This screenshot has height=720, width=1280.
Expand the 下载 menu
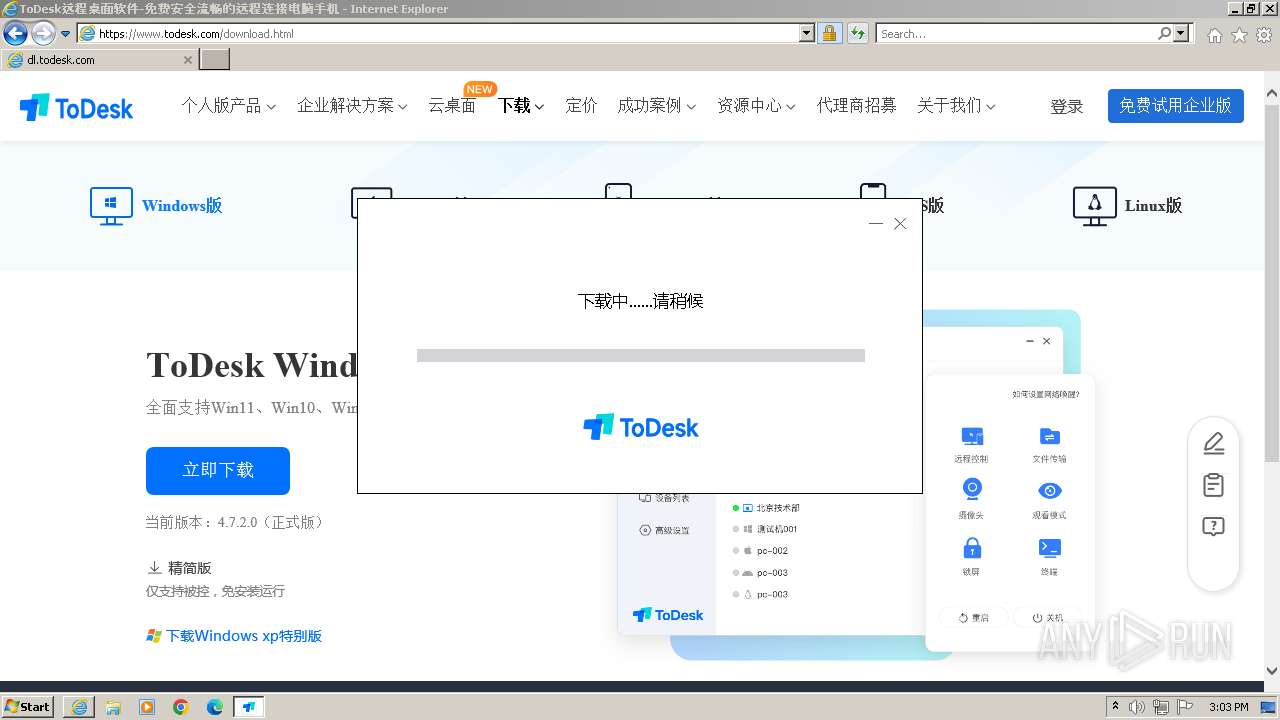coord(521,105)
